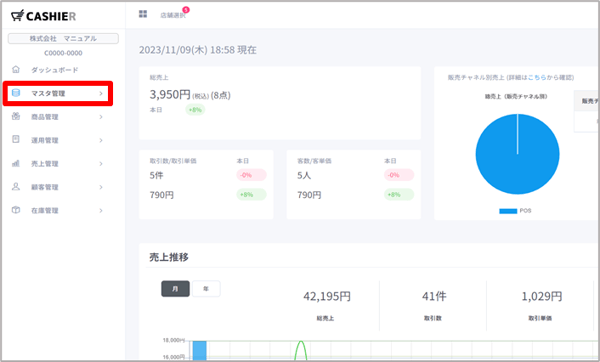Click the home icon next to ダッシュボード

16,69
